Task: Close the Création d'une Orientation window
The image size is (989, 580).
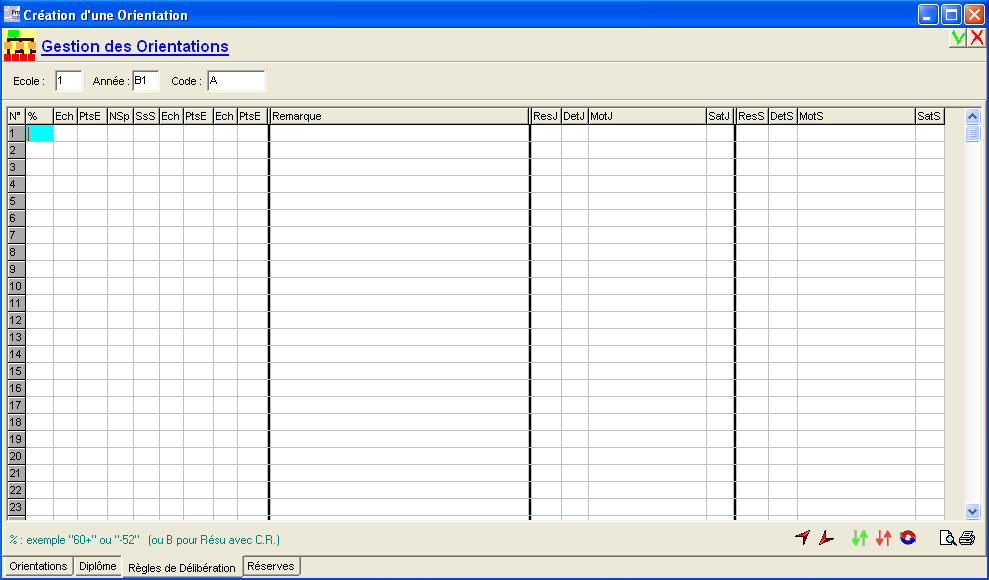Action: 974,14
